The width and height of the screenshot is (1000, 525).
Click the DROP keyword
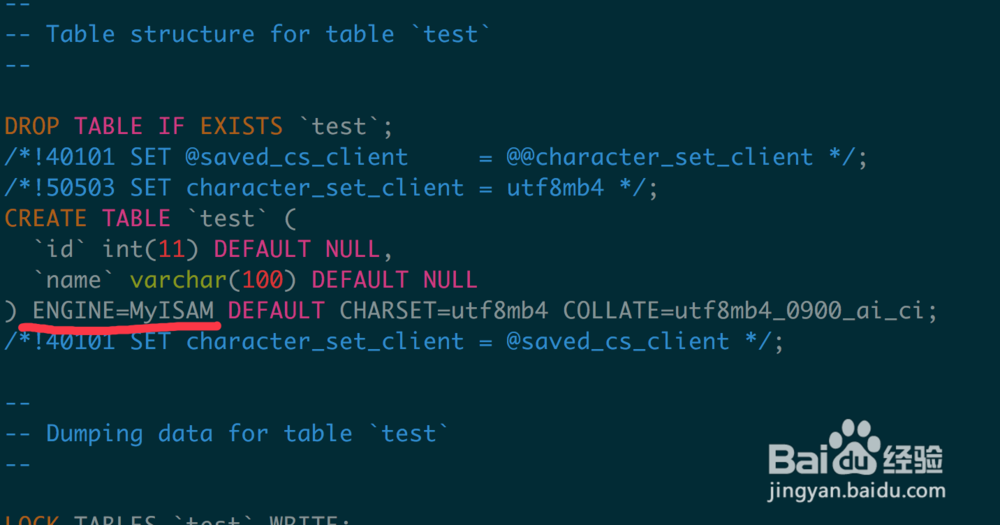coord(32,127)
